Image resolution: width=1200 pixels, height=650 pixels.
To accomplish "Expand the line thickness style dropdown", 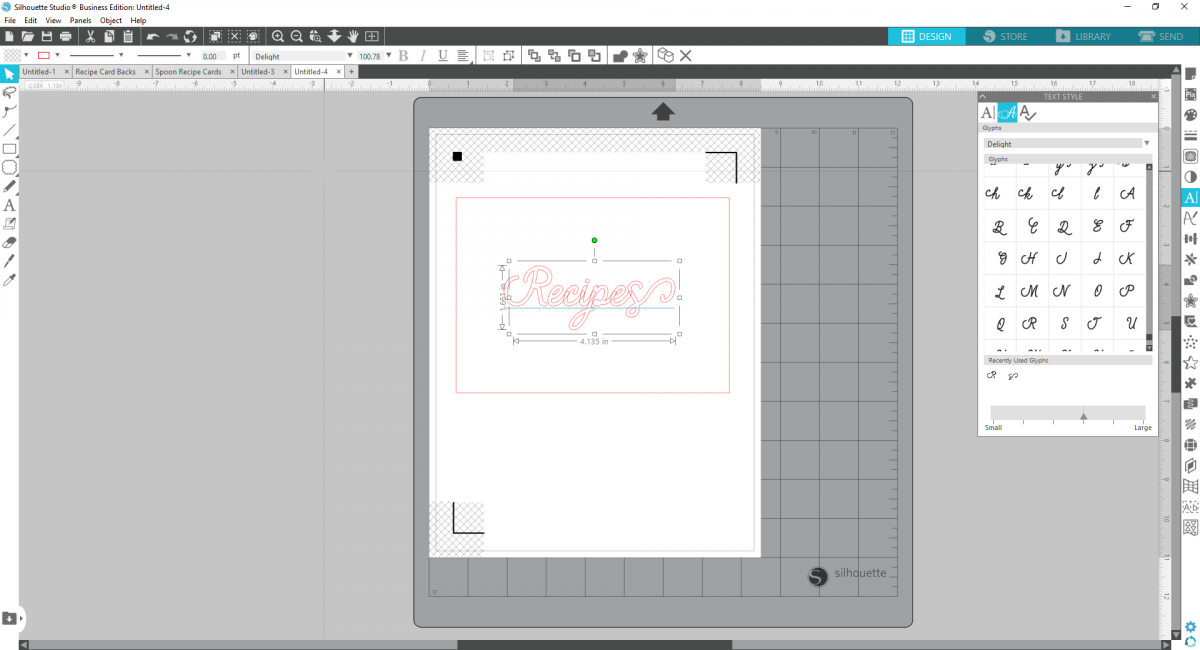I will (x=188, y=55).
